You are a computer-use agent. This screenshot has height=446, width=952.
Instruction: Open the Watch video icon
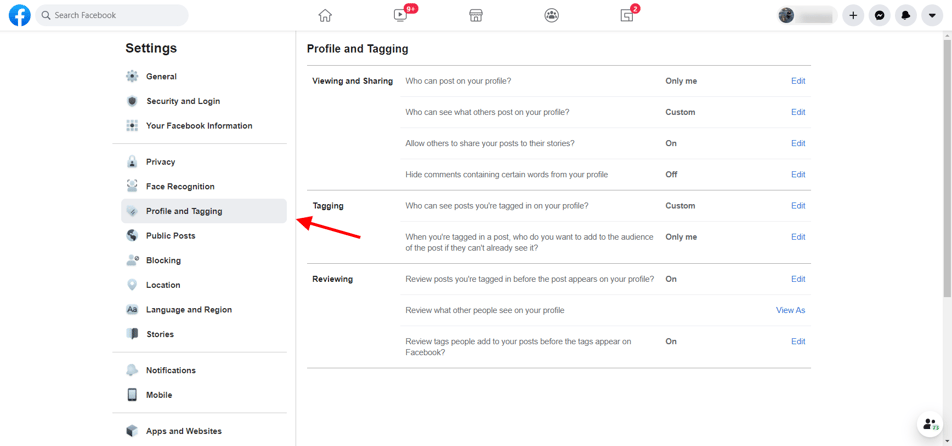coord(400,16)
